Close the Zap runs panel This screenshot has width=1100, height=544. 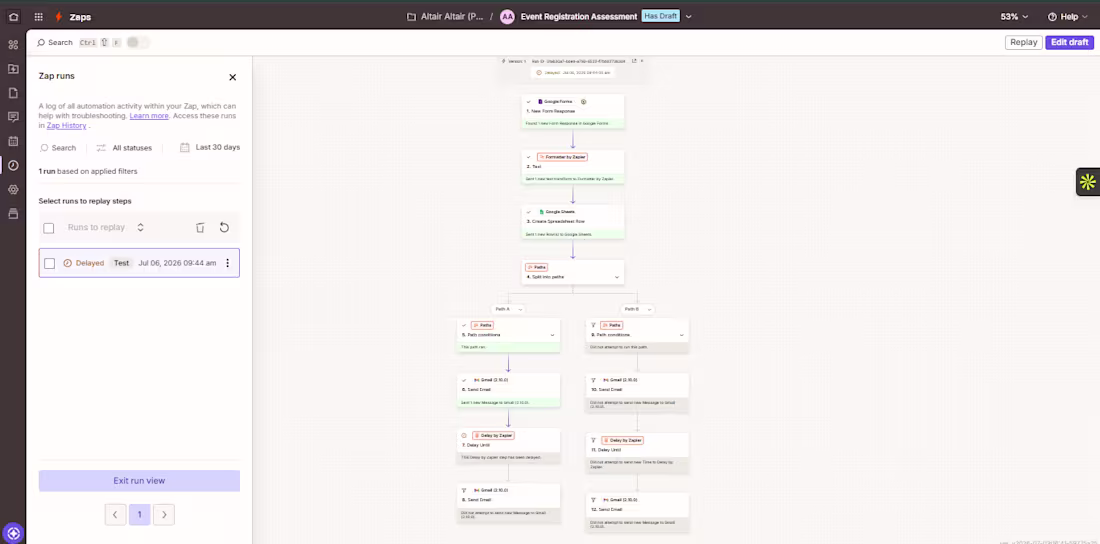click(233, 77)
